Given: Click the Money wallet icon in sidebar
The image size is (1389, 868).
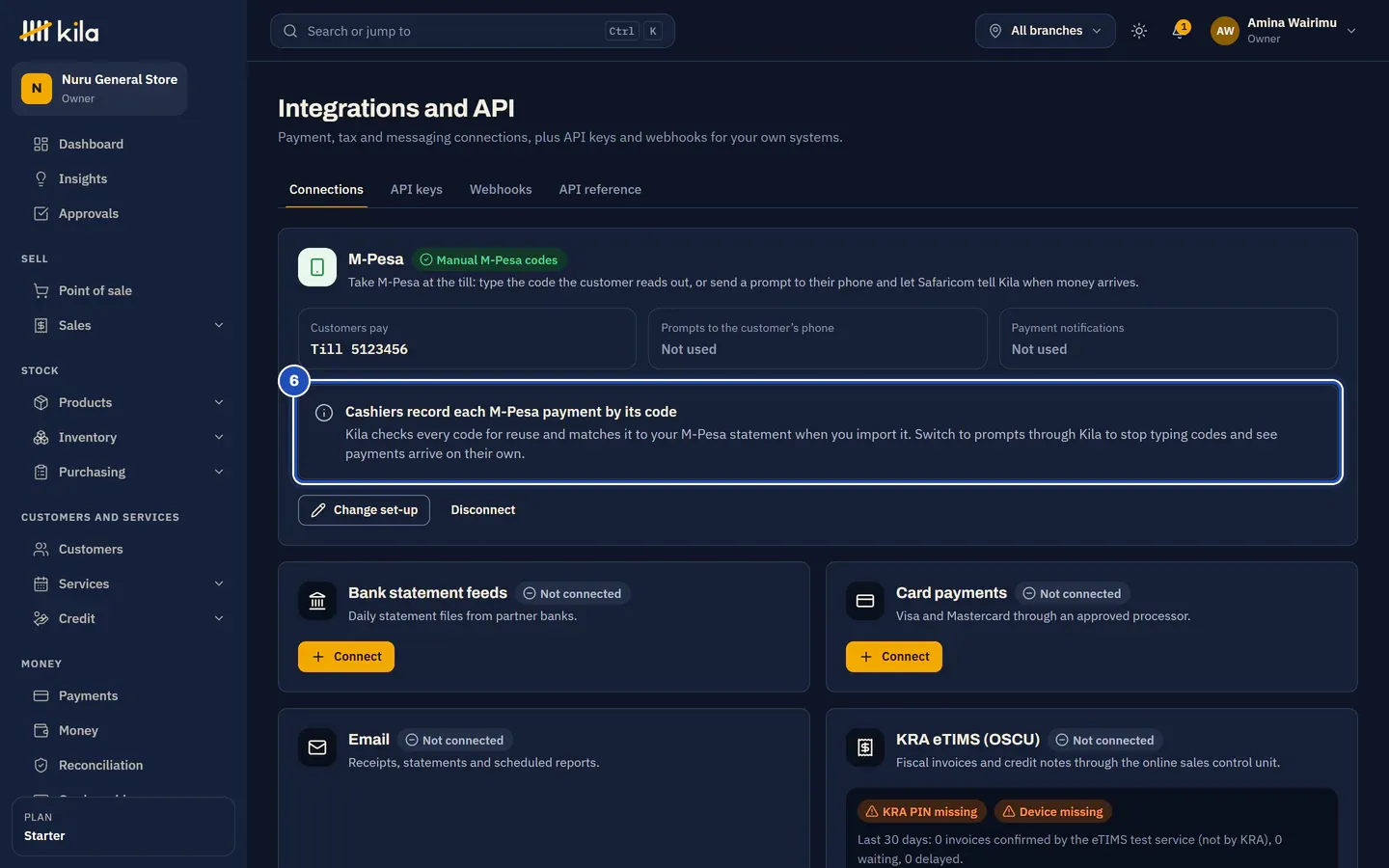Looking at the screenshot, I should coord(41,731).
